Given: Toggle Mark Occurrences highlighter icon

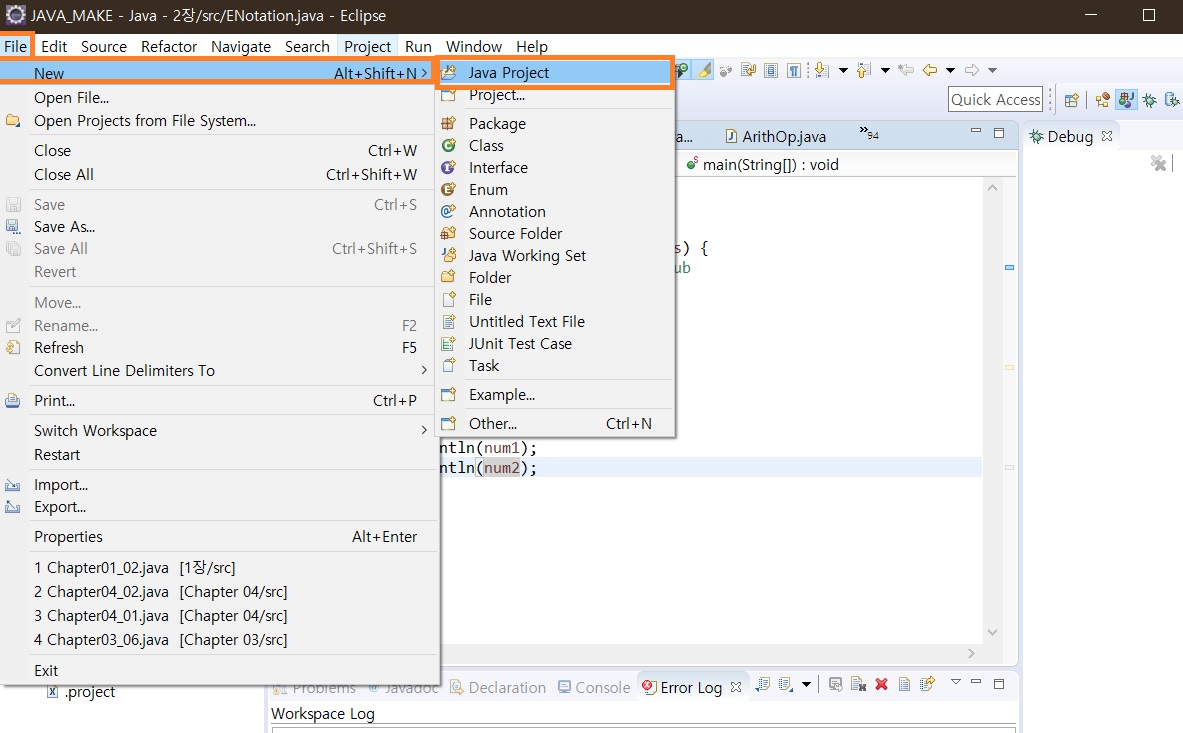Looking at the screenshot, I should pyautogui.click(x=704, y=70).
